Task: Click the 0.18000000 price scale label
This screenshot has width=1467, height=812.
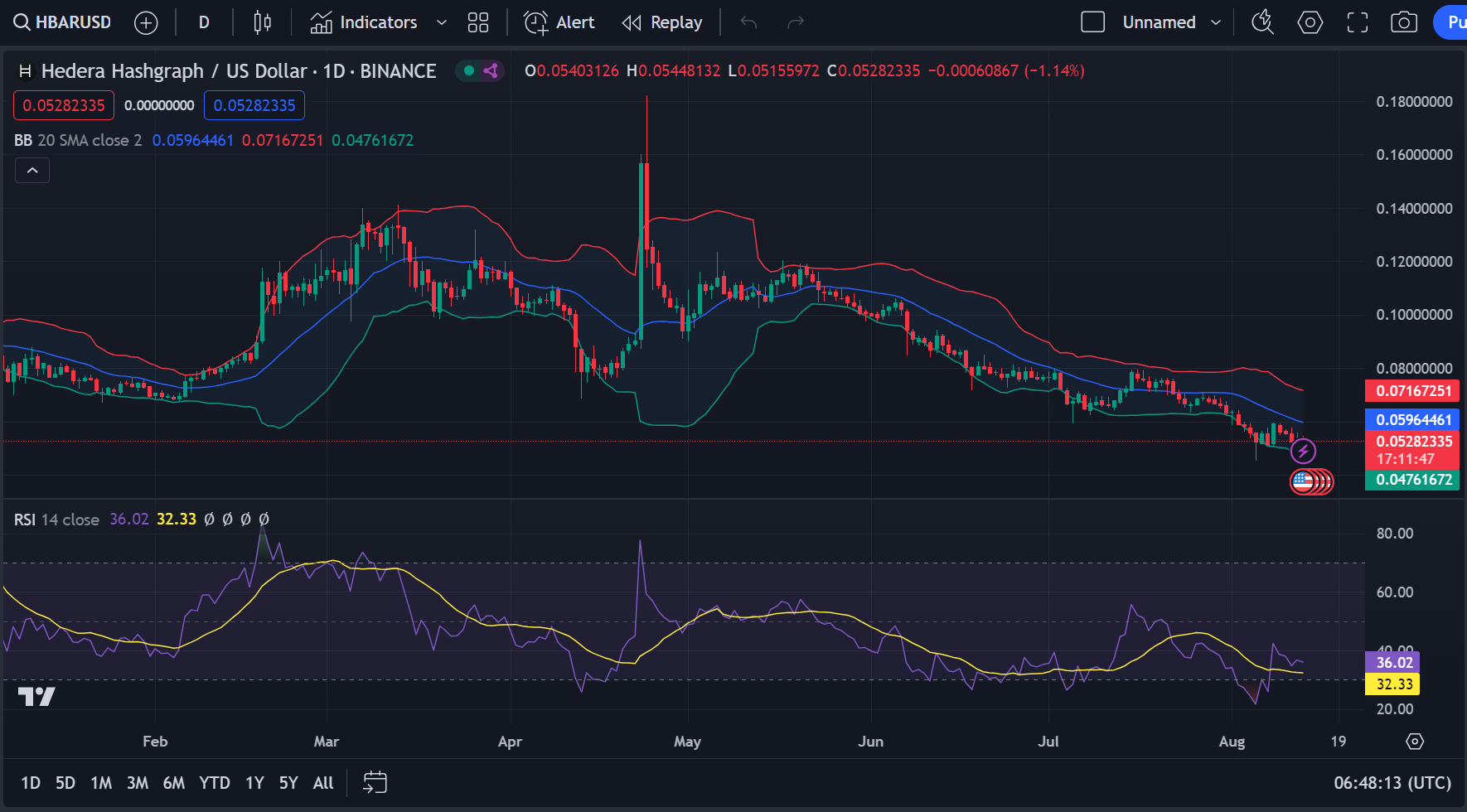Action: (1414, 102)
